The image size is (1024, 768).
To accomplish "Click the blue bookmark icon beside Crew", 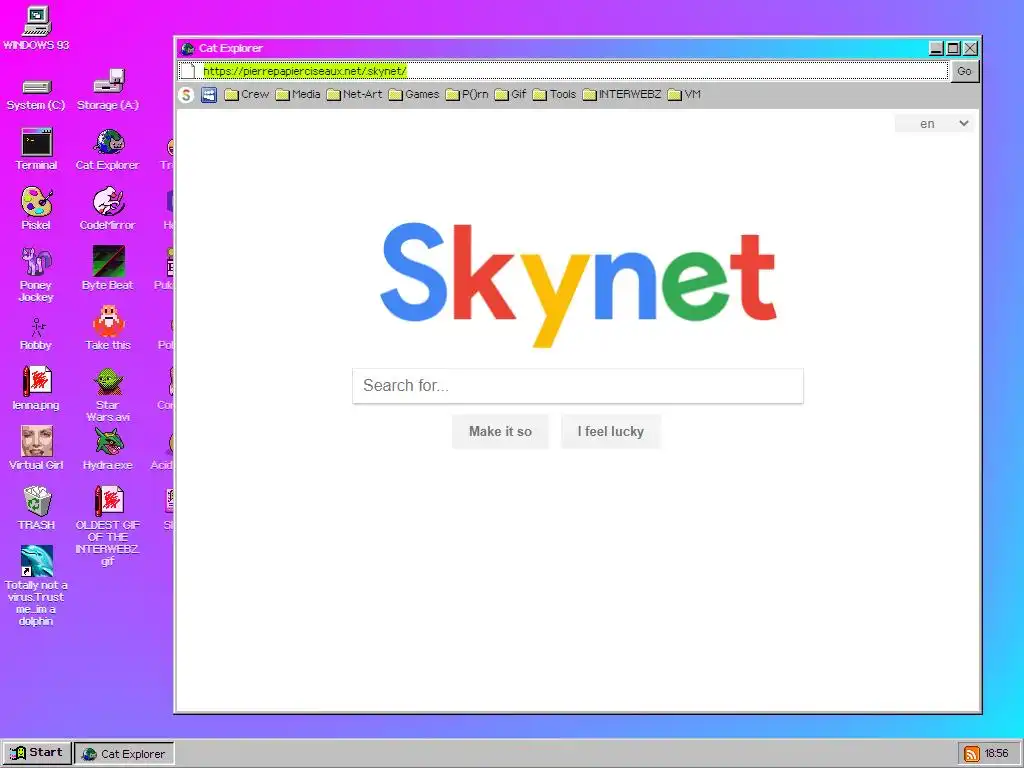I will [209, 95].
